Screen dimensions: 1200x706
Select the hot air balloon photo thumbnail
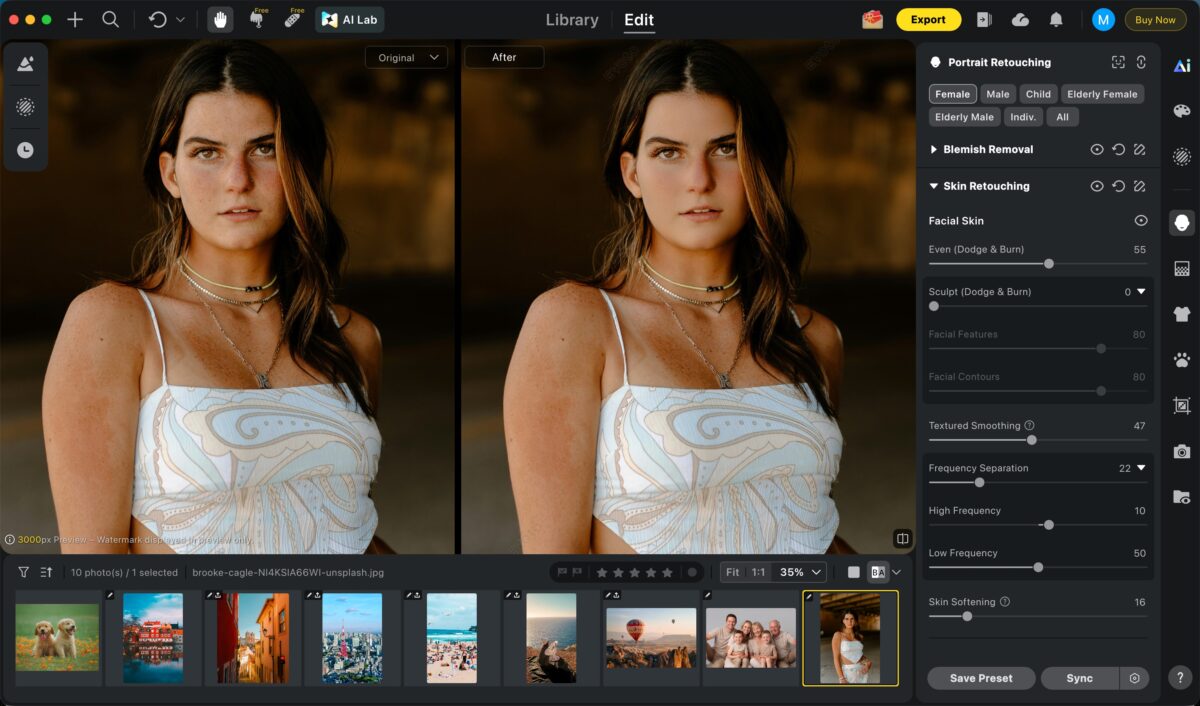click(x=651, y=637)
